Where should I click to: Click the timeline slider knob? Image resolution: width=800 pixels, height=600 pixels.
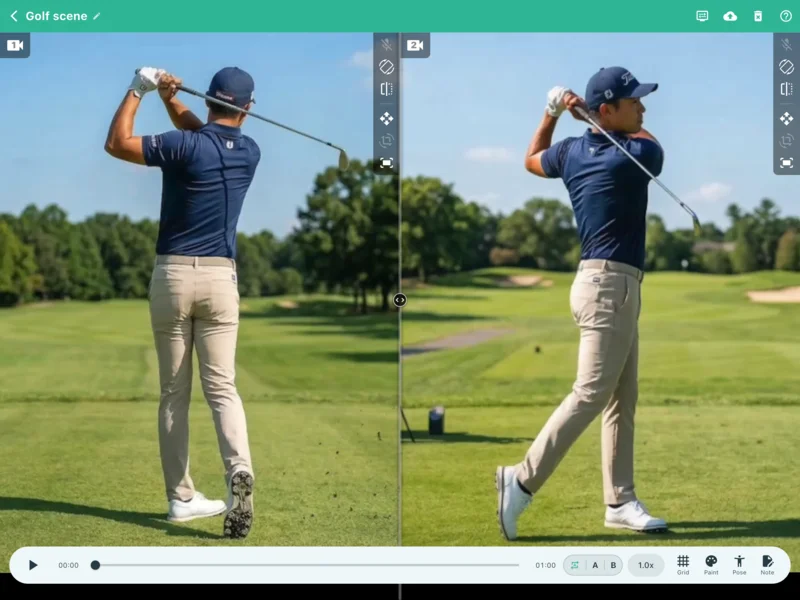(x=95, y=564)
